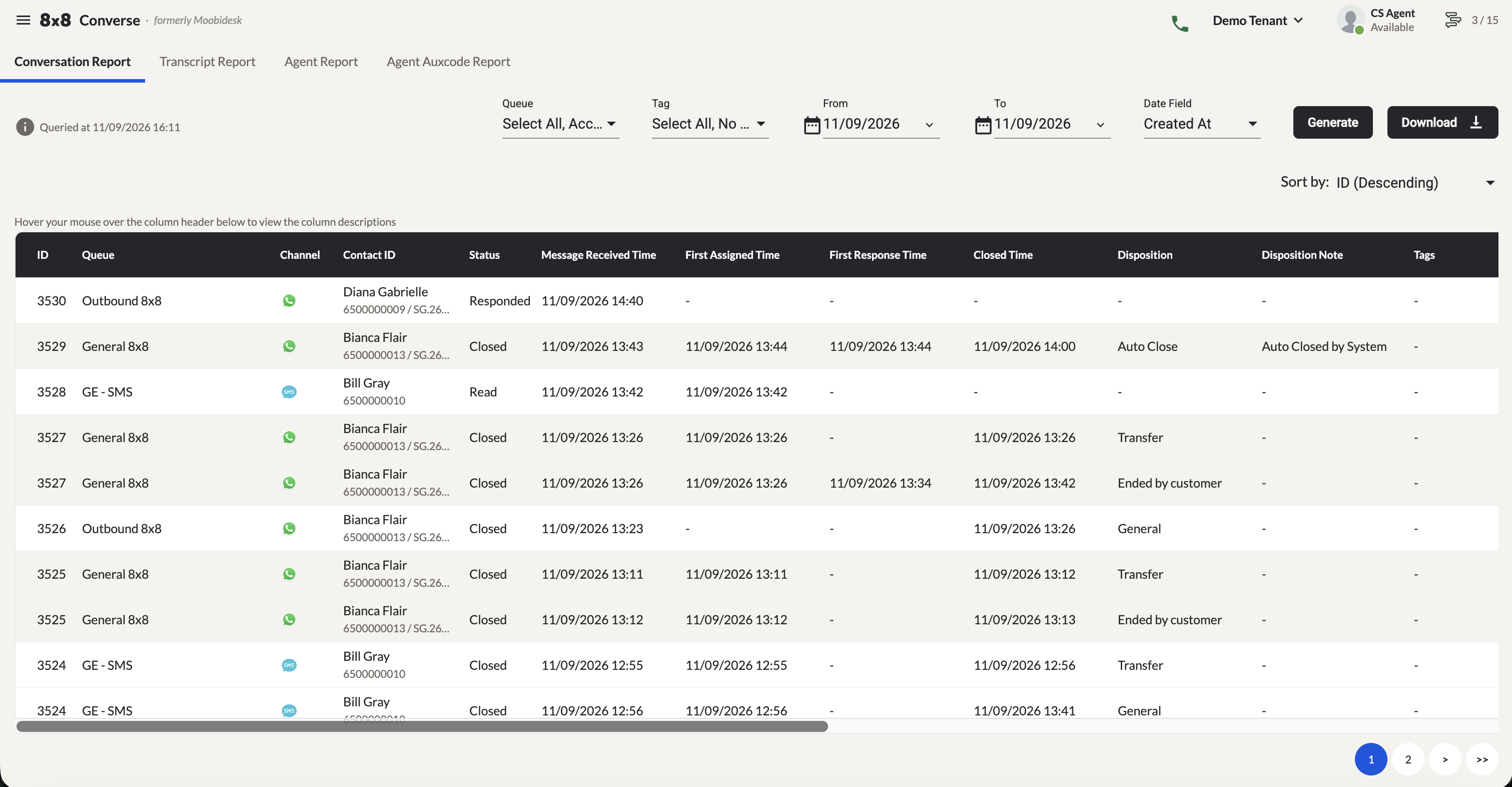Open the CS Agent avatar profile

pos(1350,20)
